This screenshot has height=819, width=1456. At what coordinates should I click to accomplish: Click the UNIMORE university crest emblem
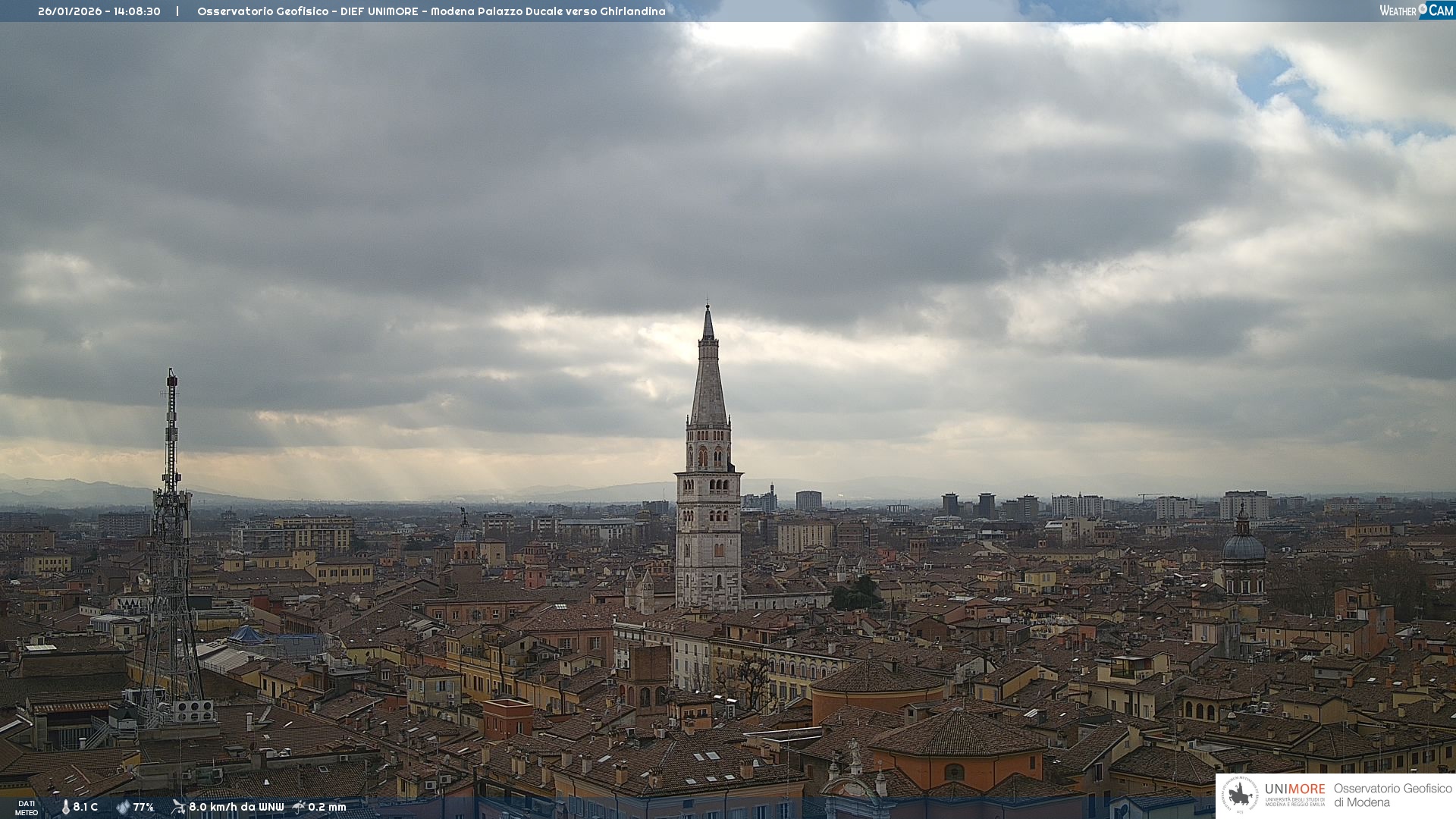[x=1240, y=795]
